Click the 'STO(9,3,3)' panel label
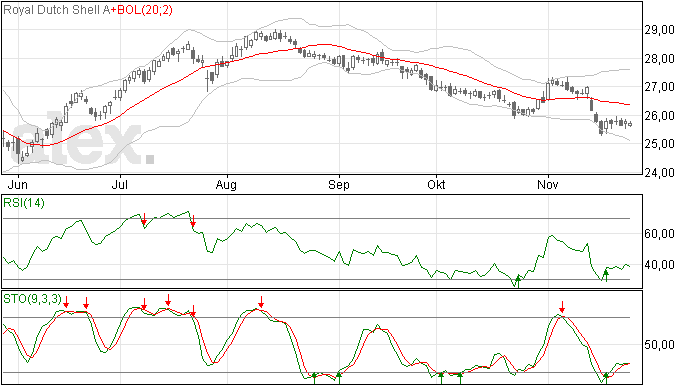690x387 pixels. (x=32, y=299)
